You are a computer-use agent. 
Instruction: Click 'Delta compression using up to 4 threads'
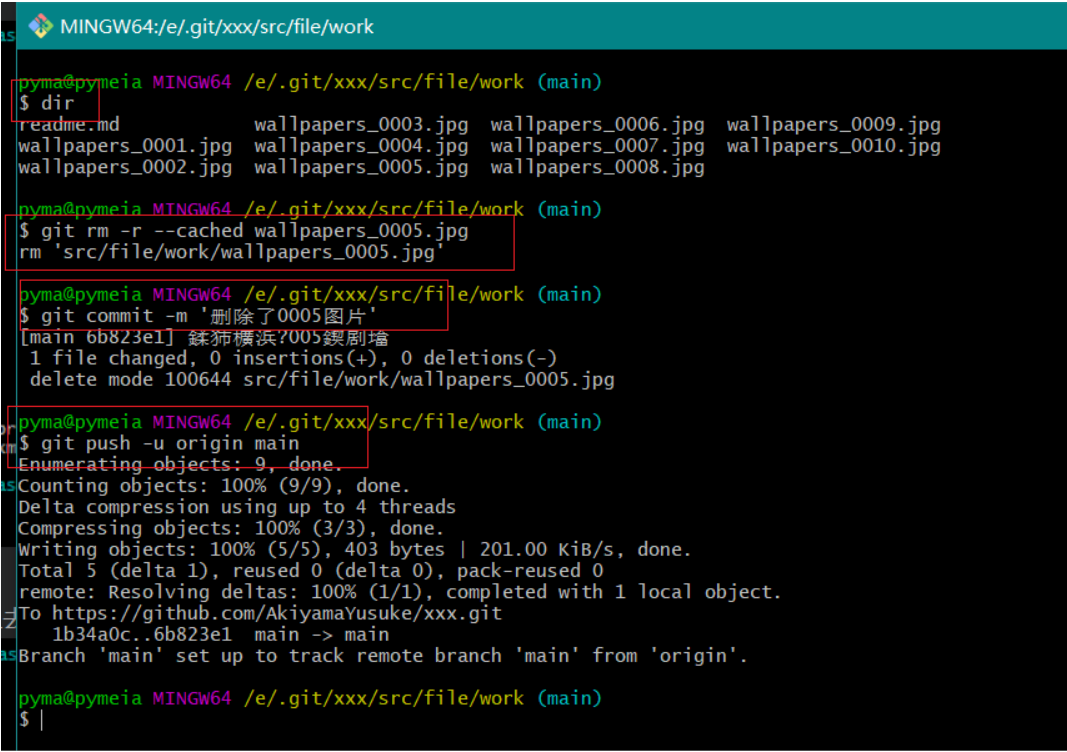(x=237, y=507)
